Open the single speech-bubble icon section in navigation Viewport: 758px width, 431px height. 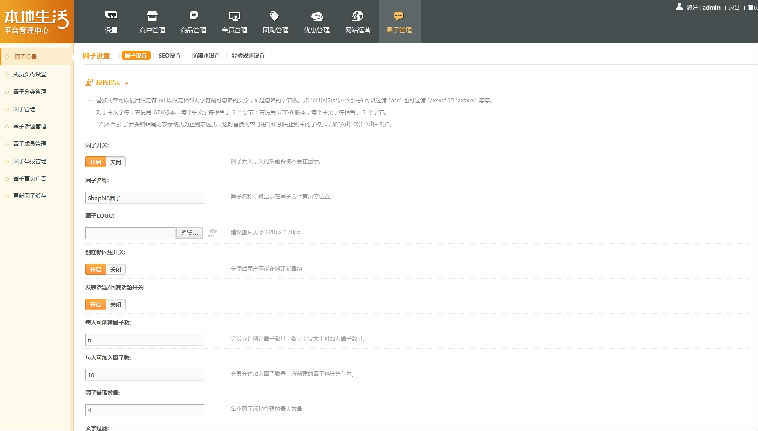coord(193,22)
